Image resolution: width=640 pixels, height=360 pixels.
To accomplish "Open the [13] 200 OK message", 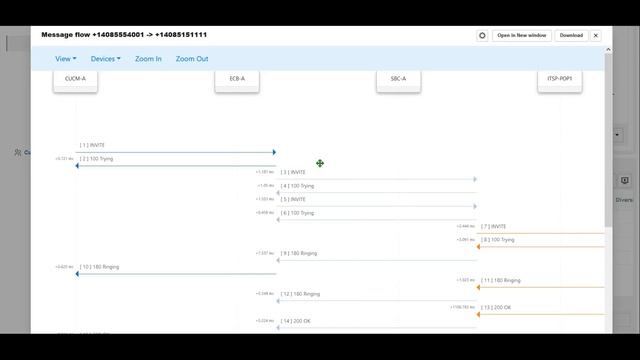I will tap(496, 307).
